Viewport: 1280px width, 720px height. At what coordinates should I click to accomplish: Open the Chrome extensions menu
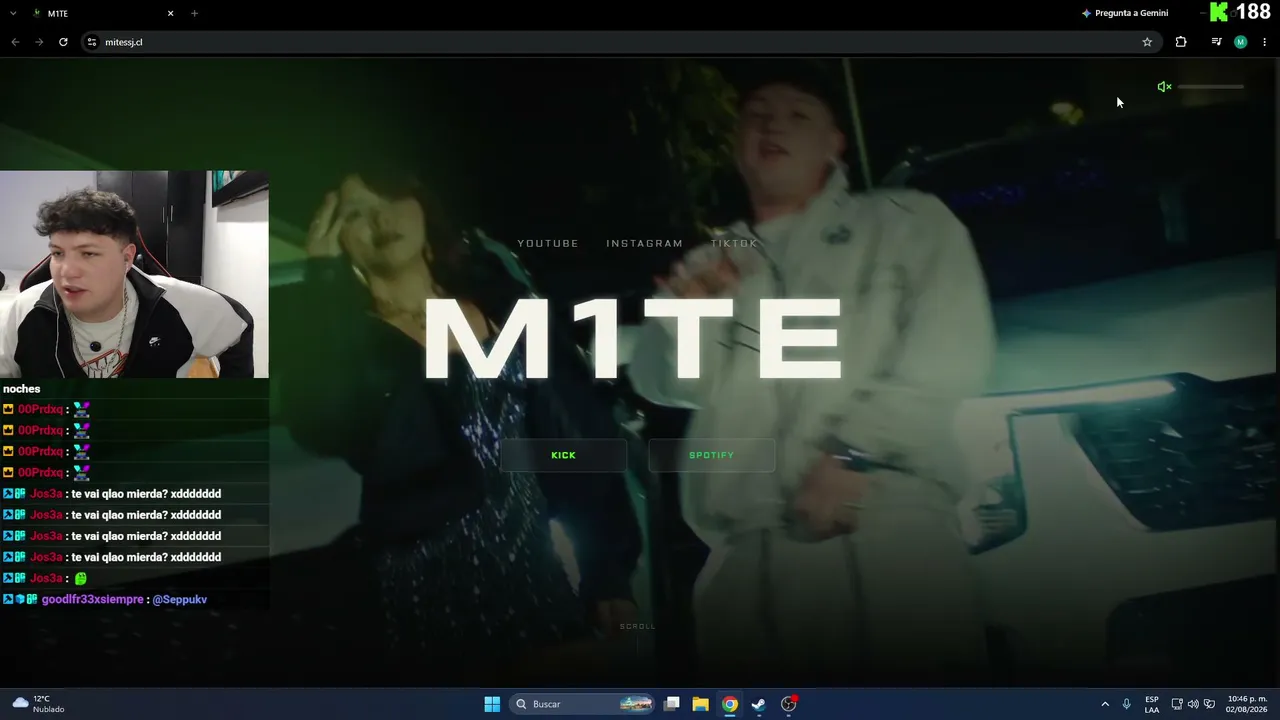1181,42
